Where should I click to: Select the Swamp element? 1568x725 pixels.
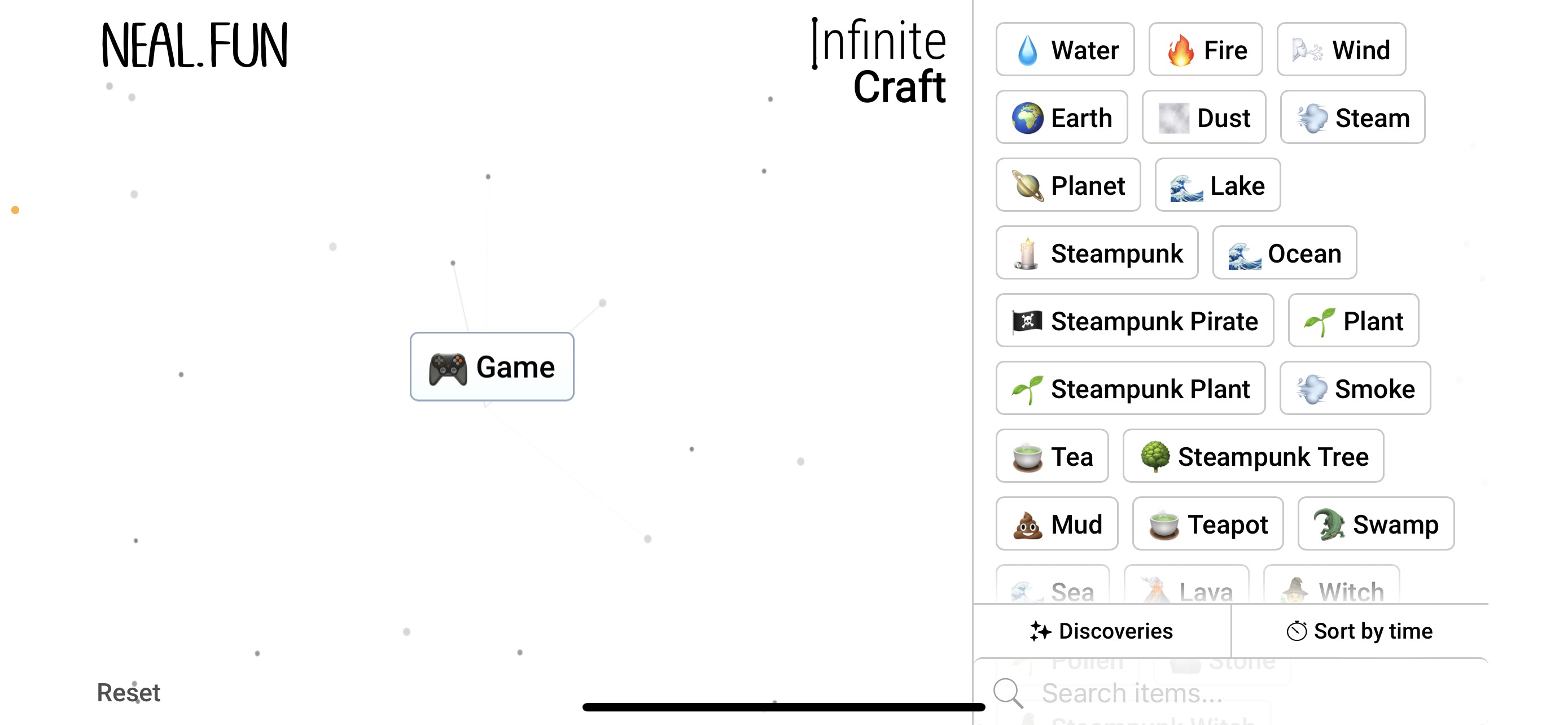pos(1376,523)
